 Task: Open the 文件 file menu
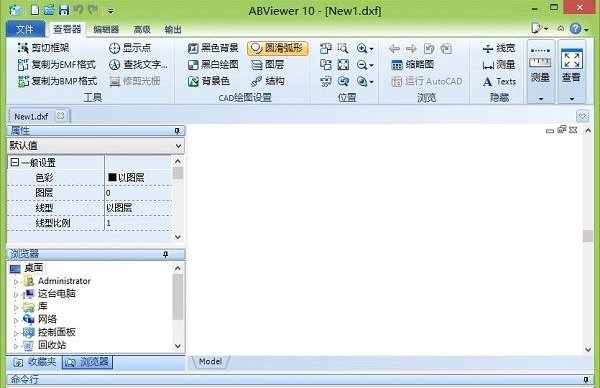click(x=25, y=29)
